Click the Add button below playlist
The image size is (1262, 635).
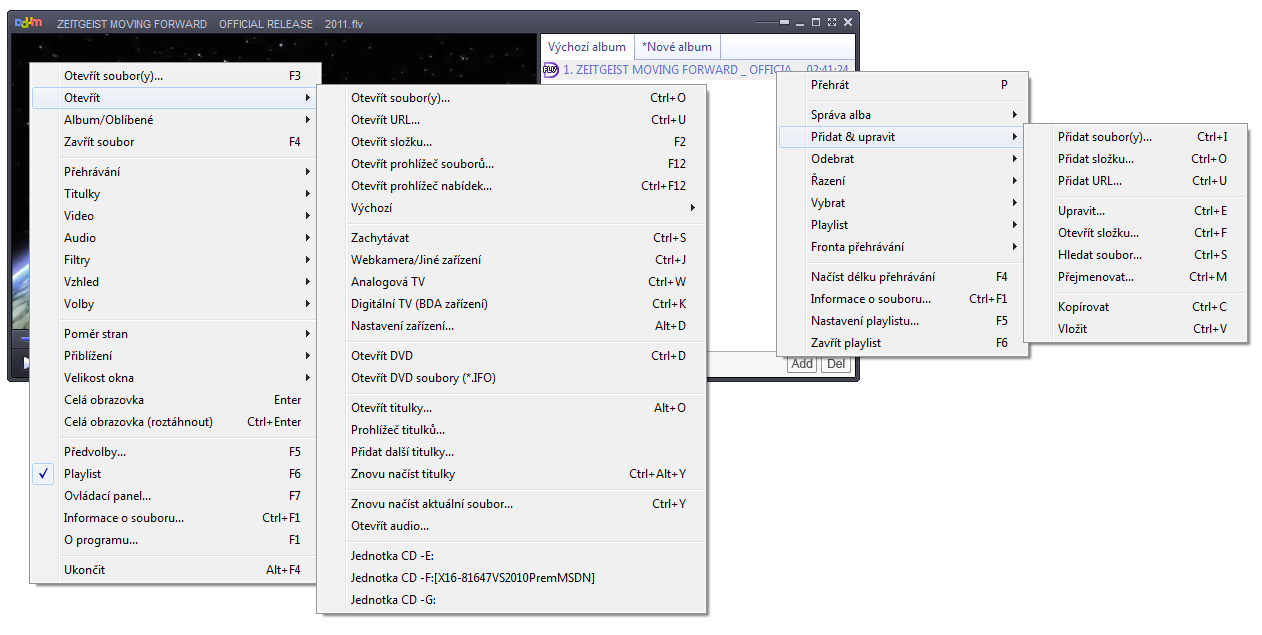(802, 364)
